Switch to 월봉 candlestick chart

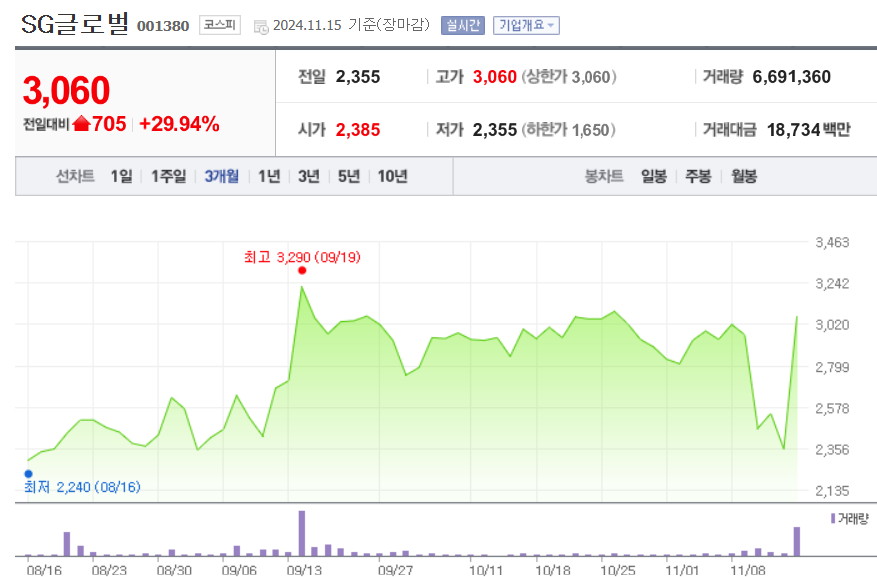pos(744,176)
